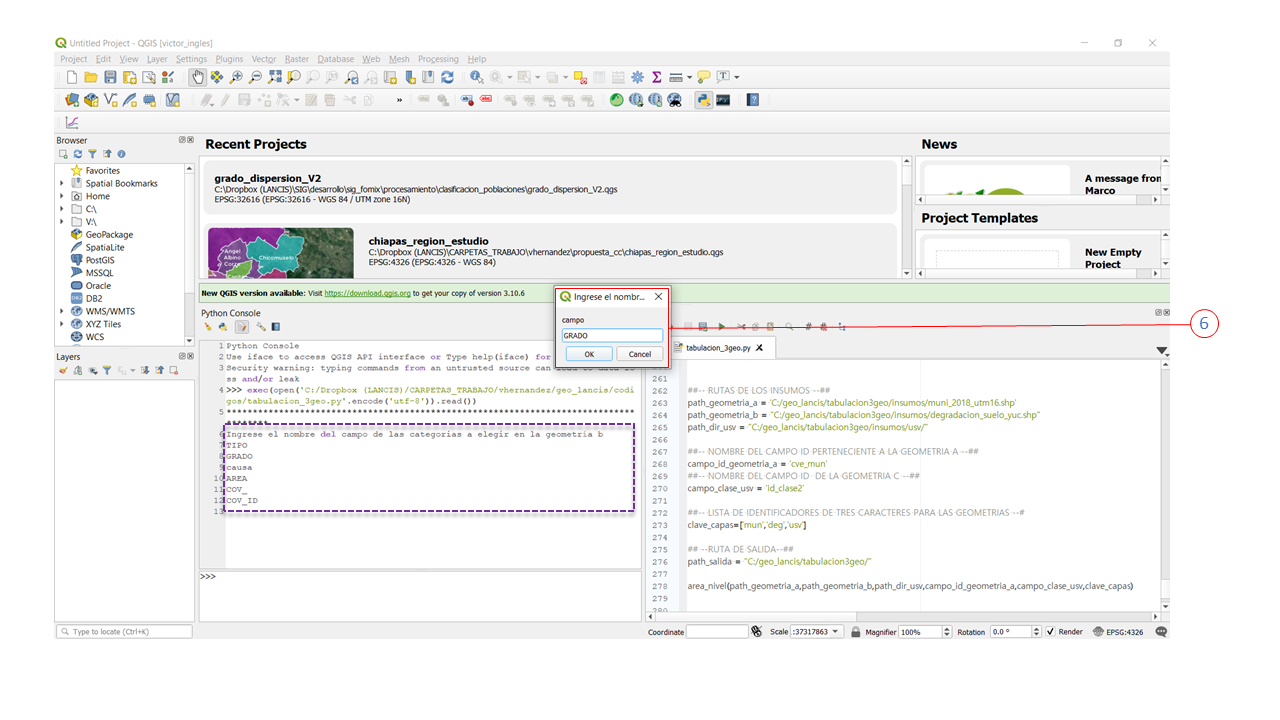Toggle the scale lock padlock icon

855,632
